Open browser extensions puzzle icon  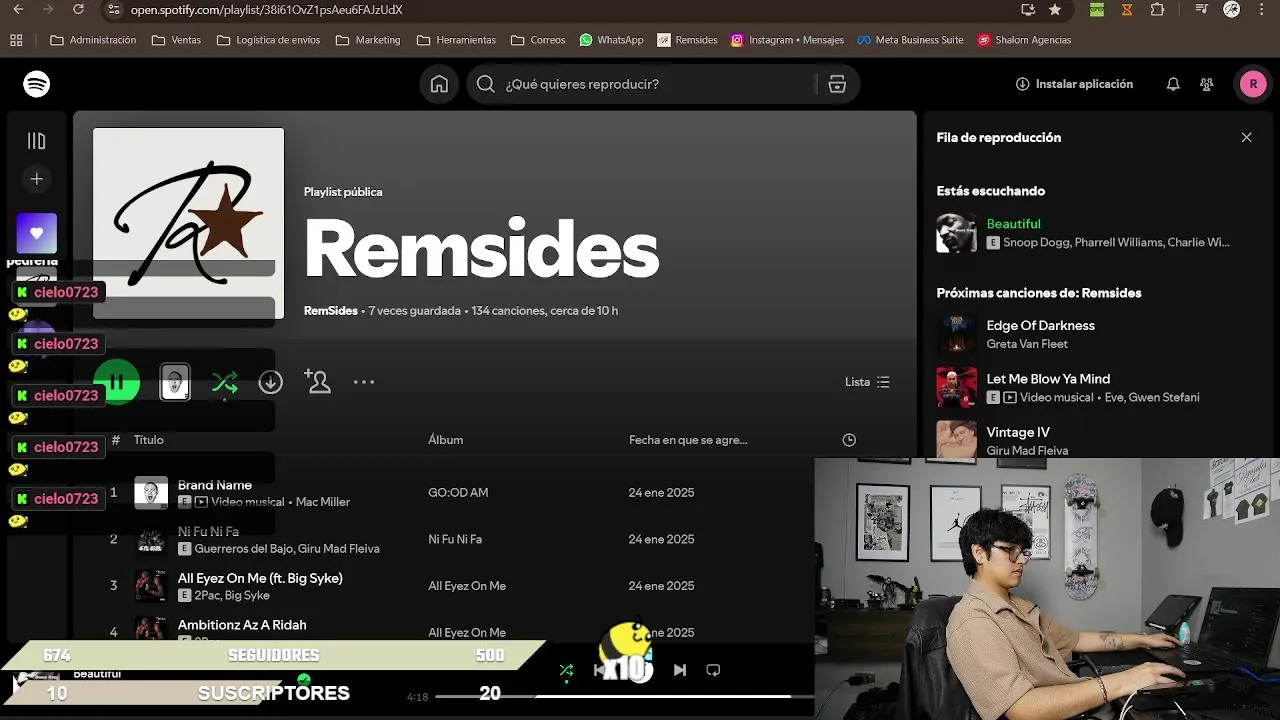(x=1158, y=10)
